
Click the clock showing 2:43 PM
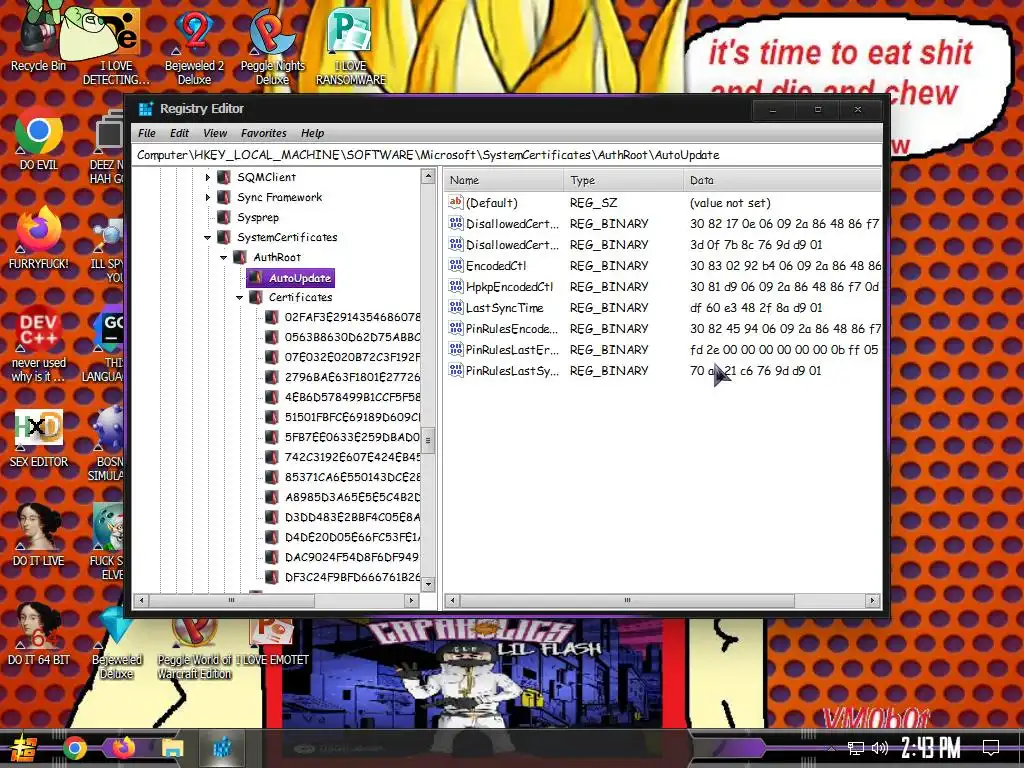[931, 747]
